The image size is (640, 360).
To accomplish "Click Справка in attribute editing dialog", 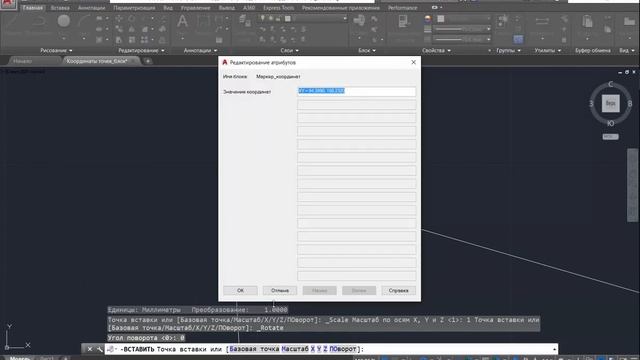I will [x=398, y=290].
